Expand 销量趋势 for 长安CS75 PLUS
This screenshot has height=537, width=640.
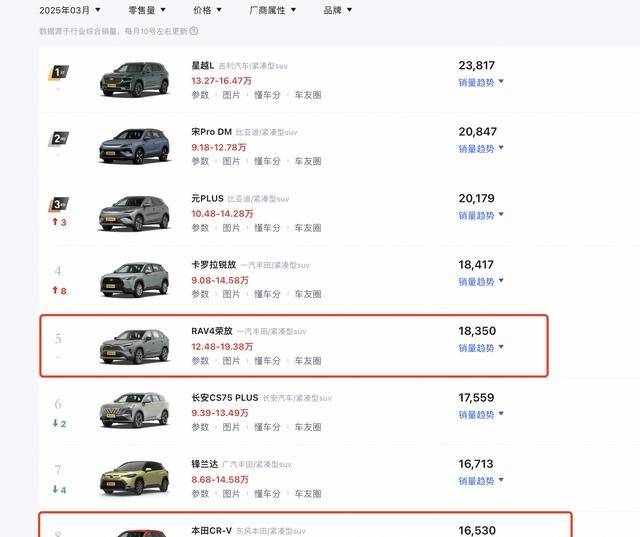[481, 415]
